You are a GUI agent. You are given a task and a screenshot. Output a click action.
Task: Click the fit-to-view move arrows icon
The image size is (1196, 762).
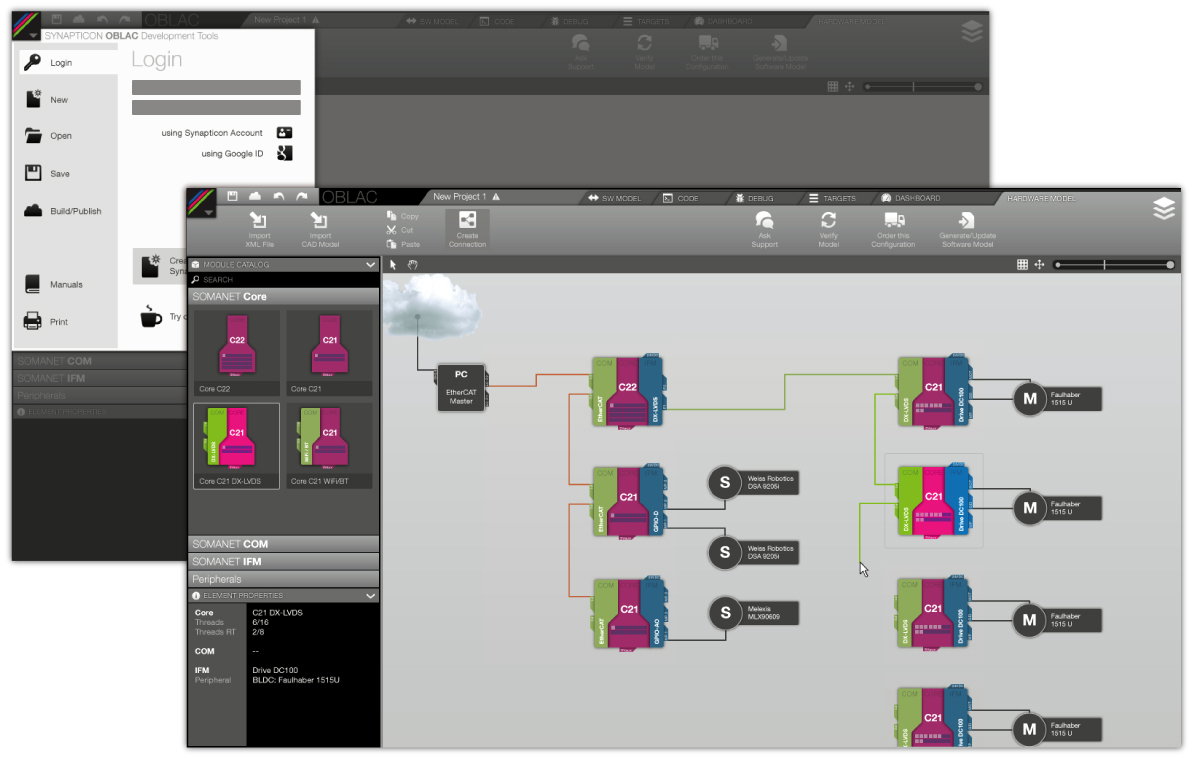pyautogui.click(x=1039, y=265)
